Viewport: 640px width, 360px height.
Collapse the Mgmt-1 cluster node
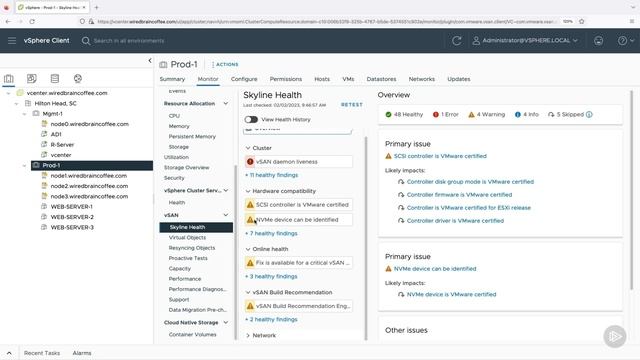pos(24,114)
